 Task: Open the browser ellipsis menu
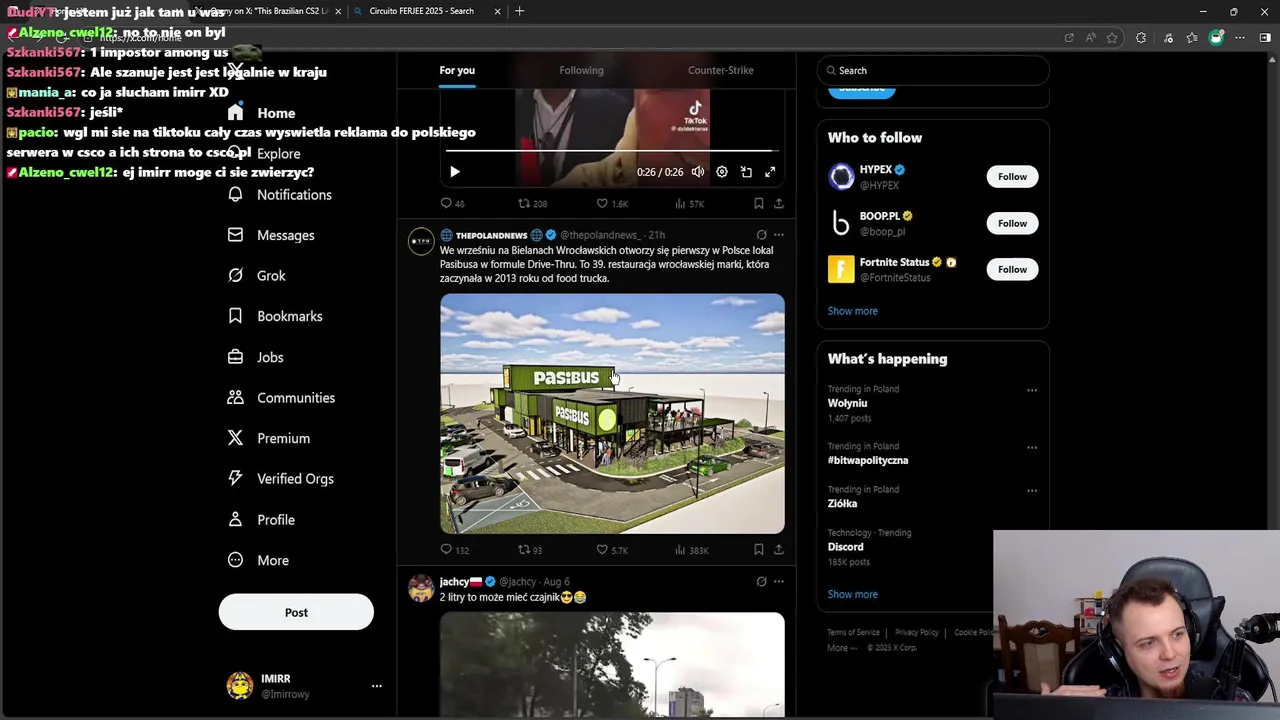[1240, 38]
